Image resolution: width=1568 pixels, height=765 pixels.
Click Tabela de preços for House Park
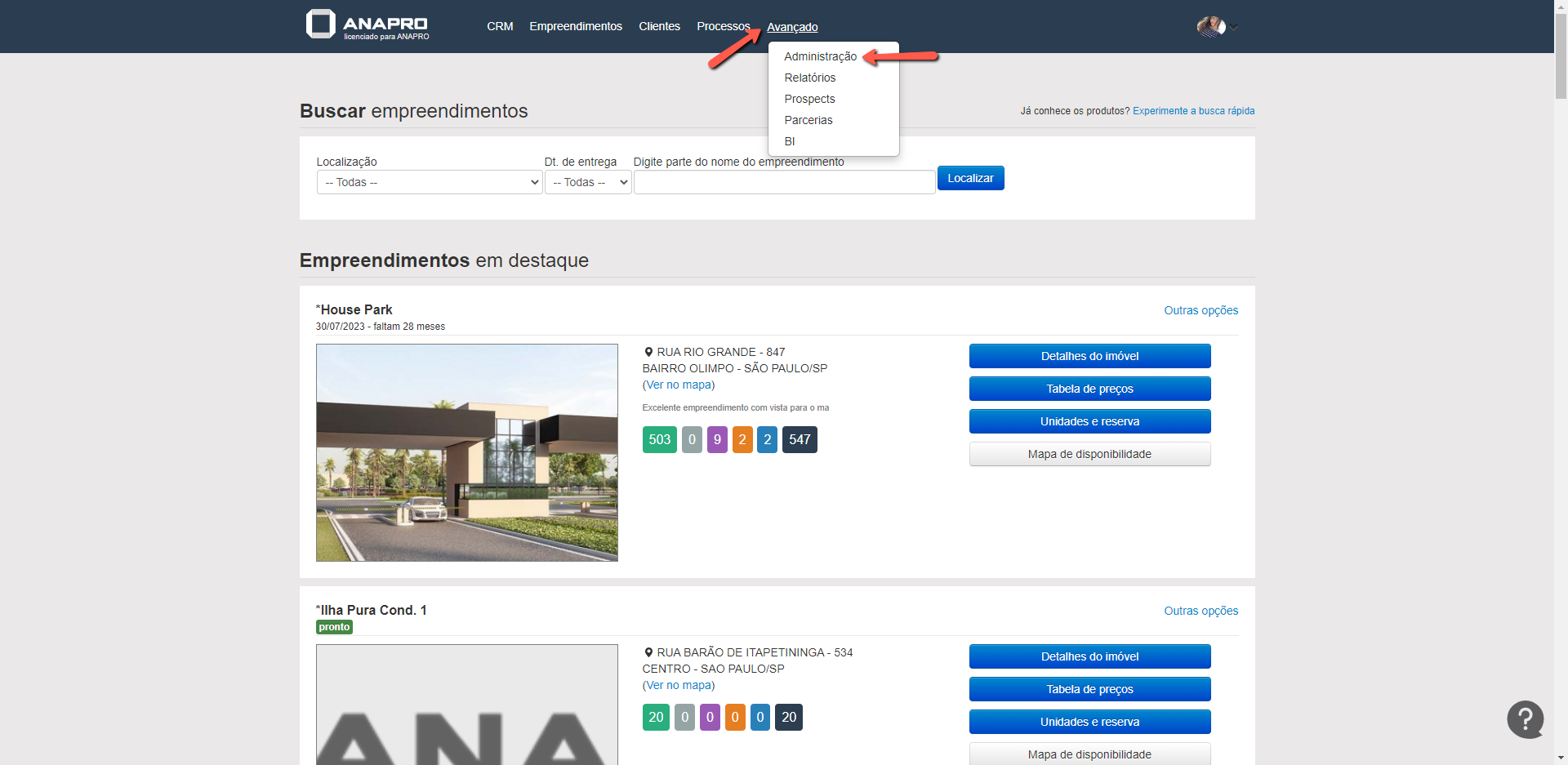pos(1089,389)
